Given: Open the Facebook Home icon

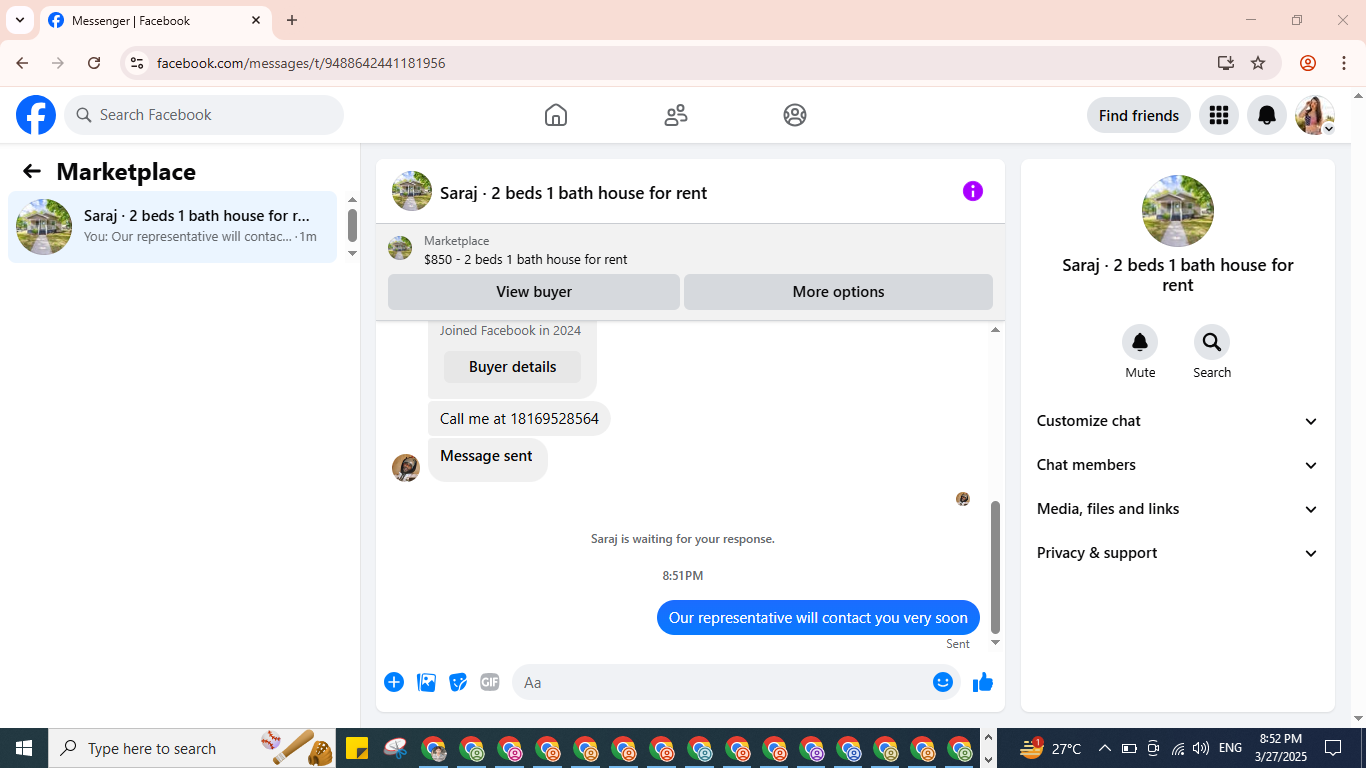Looking at the screenshot, I should 556,115.
